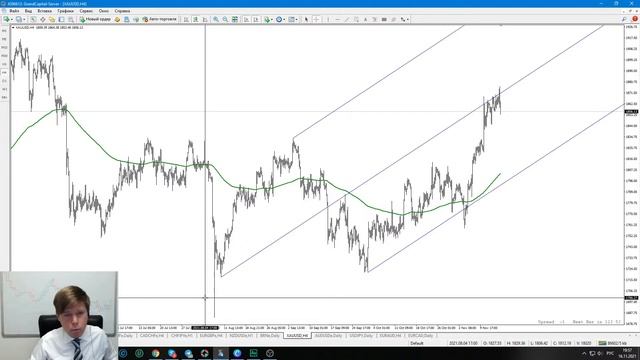The height and width of the screenshot is (360, 640).
Task: Switch to the CADCHFx,H4 chart tab
Action: coord(151,336)
